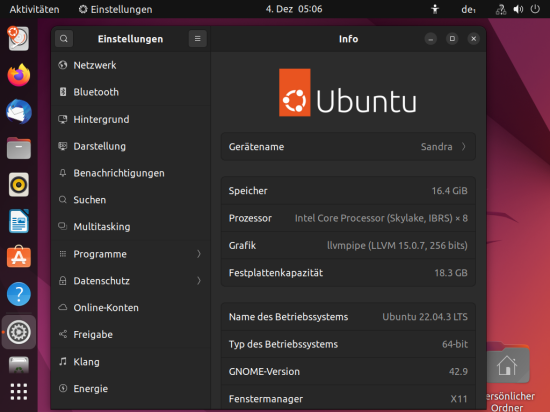Open the accessibility menu in top bar
The image size is (550, 412).
435,9
